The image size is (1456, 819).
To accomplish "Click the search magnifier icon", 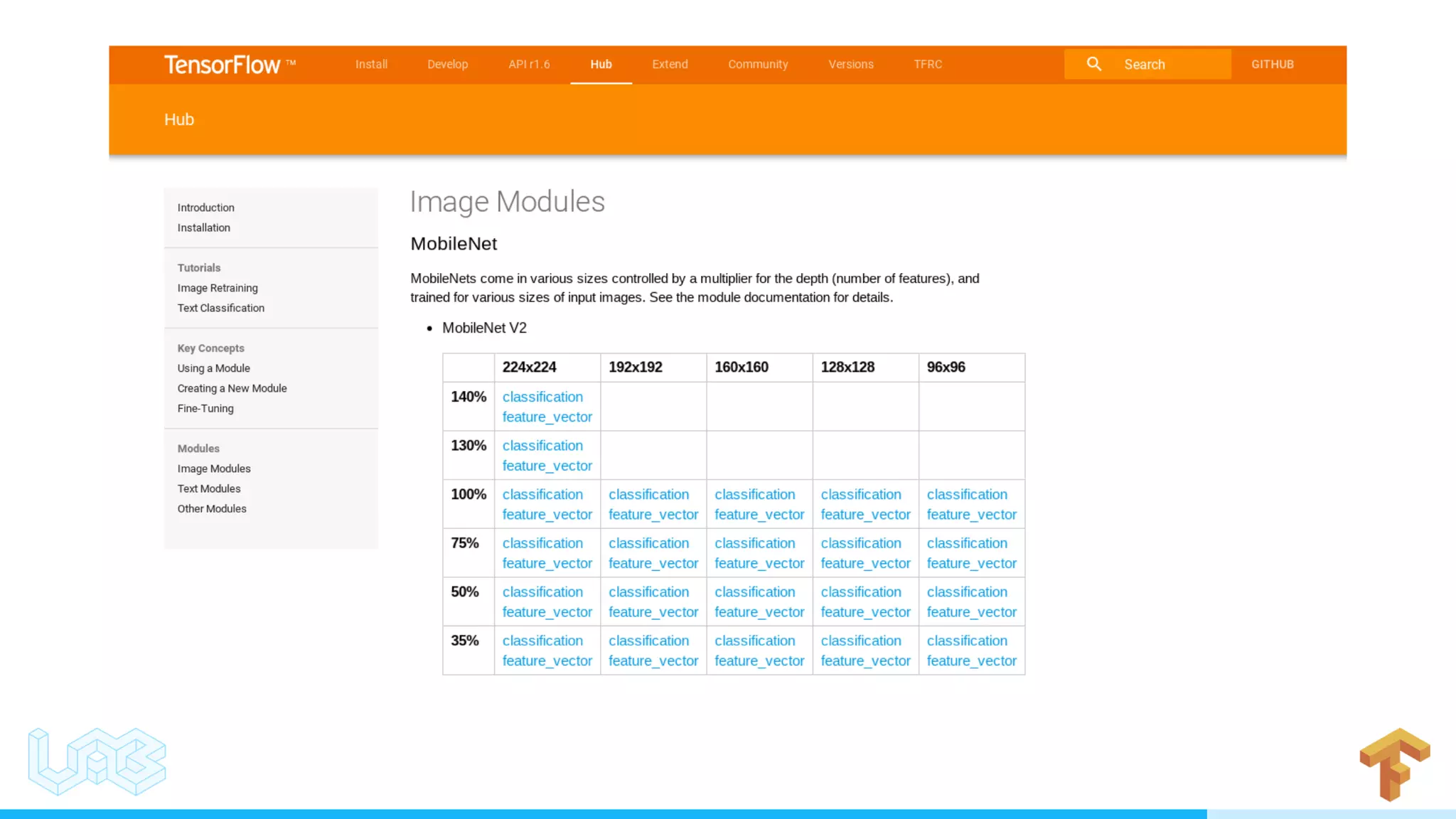I will (x=1094, y=65).
